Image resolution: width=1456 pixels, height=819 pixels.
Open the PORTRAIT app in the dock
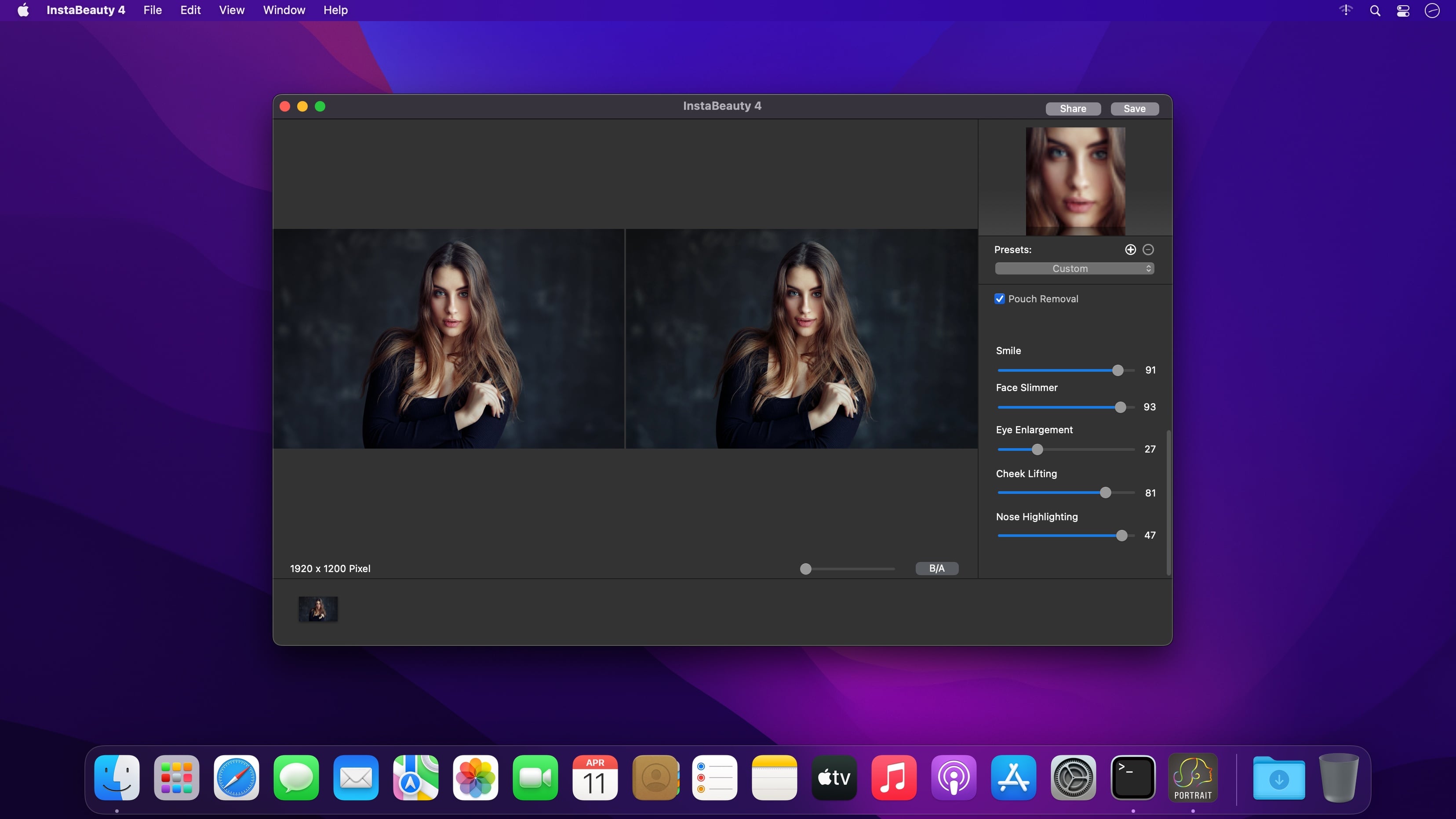click(x=1193, y=778)
